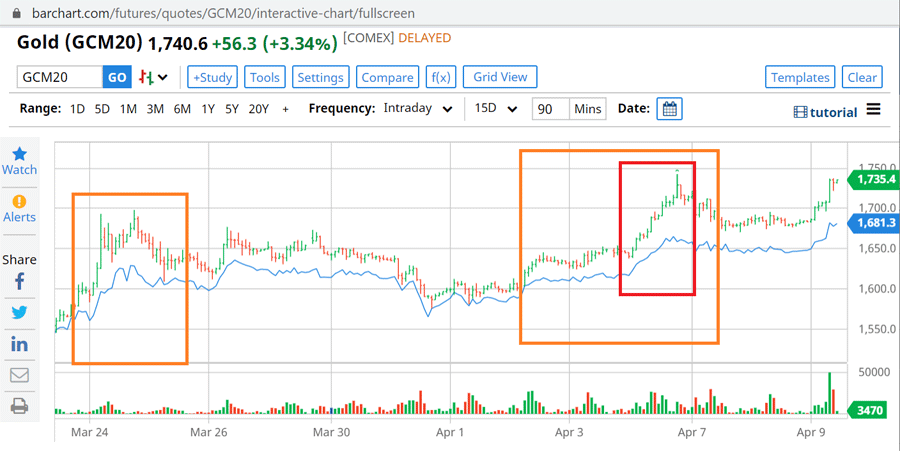Open the 15D period dropdown

(x=496, y=109)
